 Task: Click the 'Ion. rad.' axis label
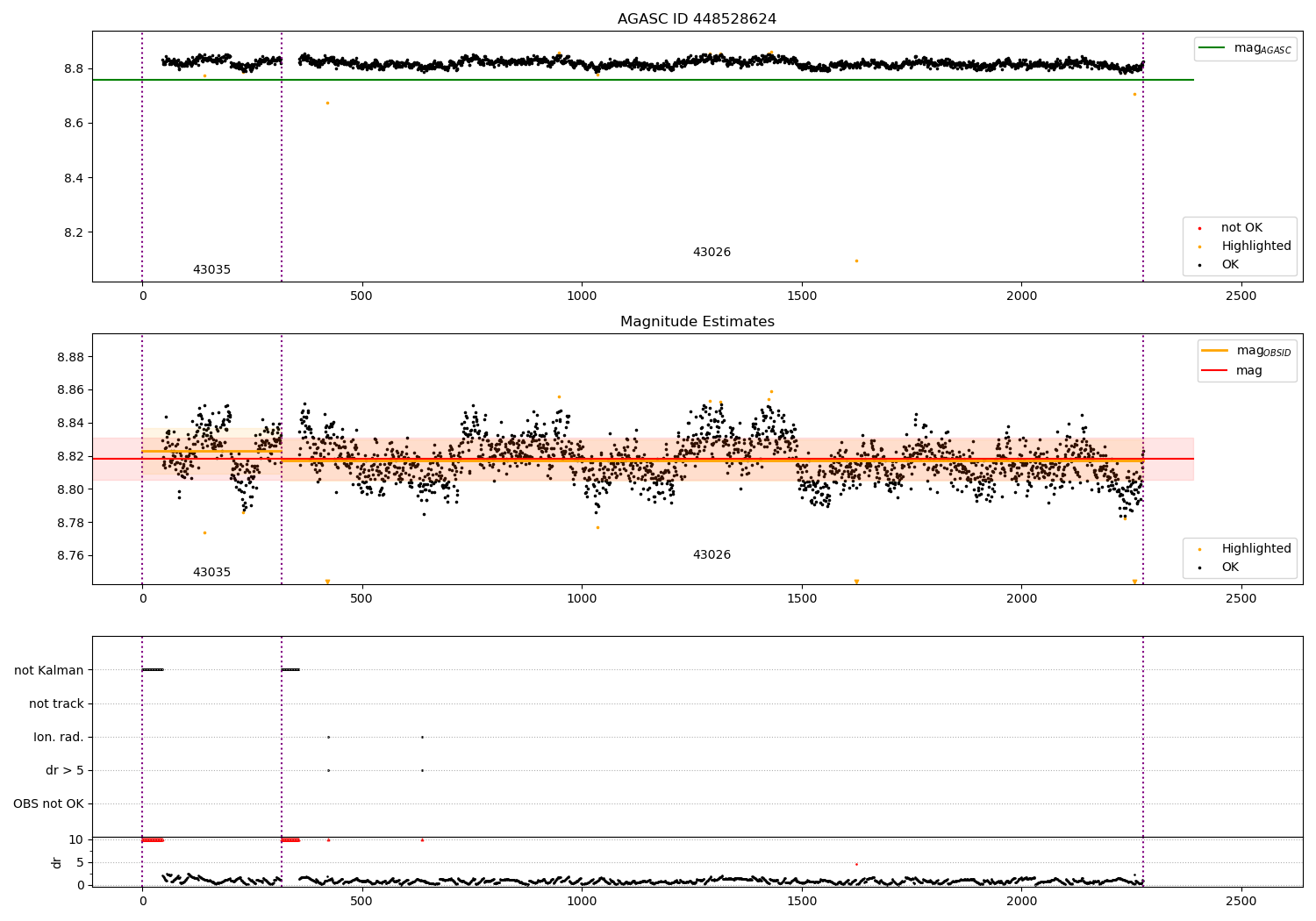tap(59, 737)
